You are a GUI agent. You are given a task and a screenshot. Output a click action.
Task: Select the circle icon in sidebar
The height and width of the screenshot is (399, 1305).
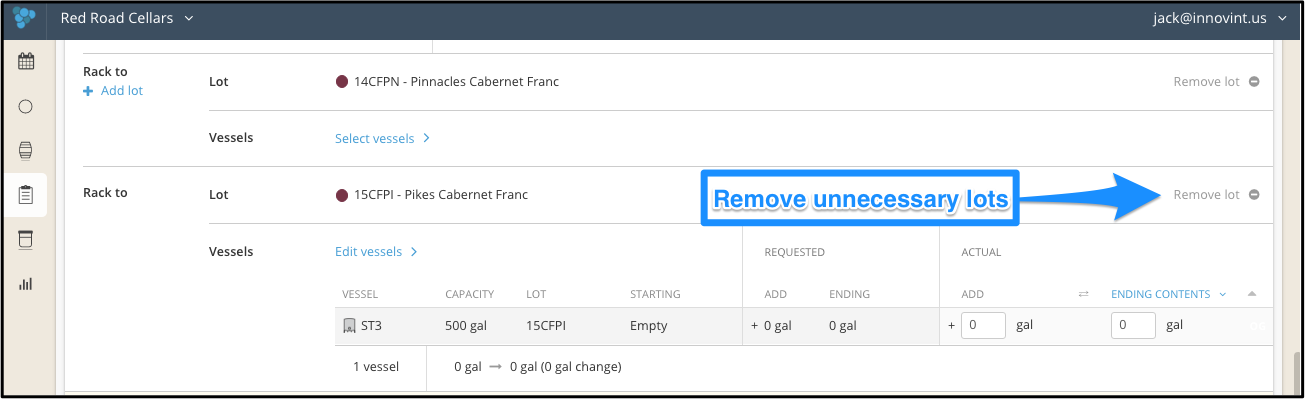(26, 106)
